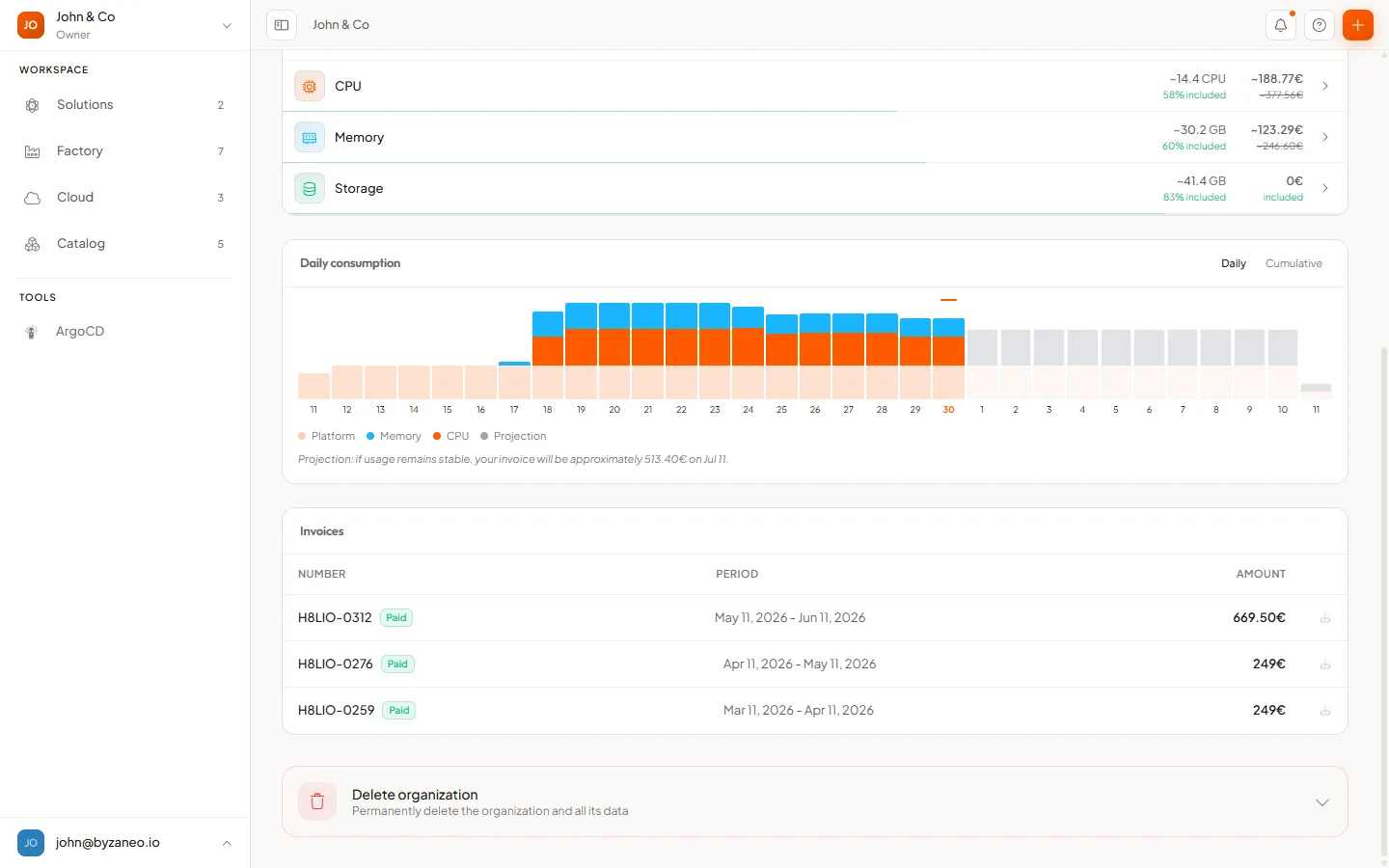Viewport: 1389px width, 868px height.
Task: Click the john@byzaneo.io user avatar
Action: coord(31,843)
